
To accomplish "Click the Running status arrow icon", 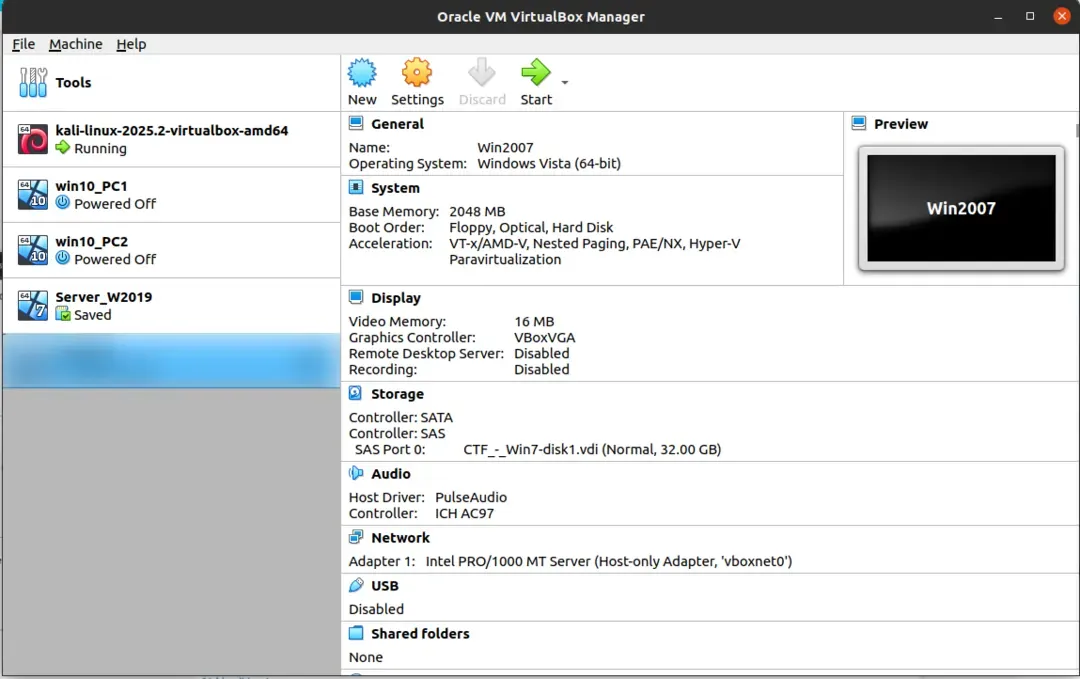I will (x=63, y=147).
